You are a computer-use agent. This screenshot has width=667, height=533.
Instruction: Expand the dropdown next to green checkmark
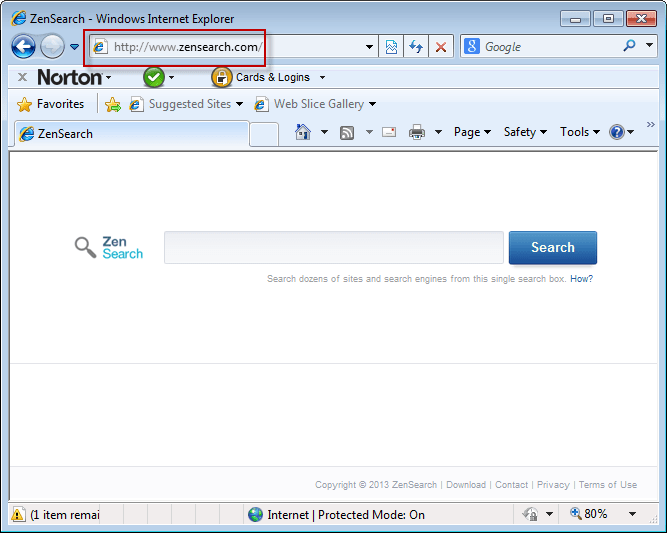[171, 77]
